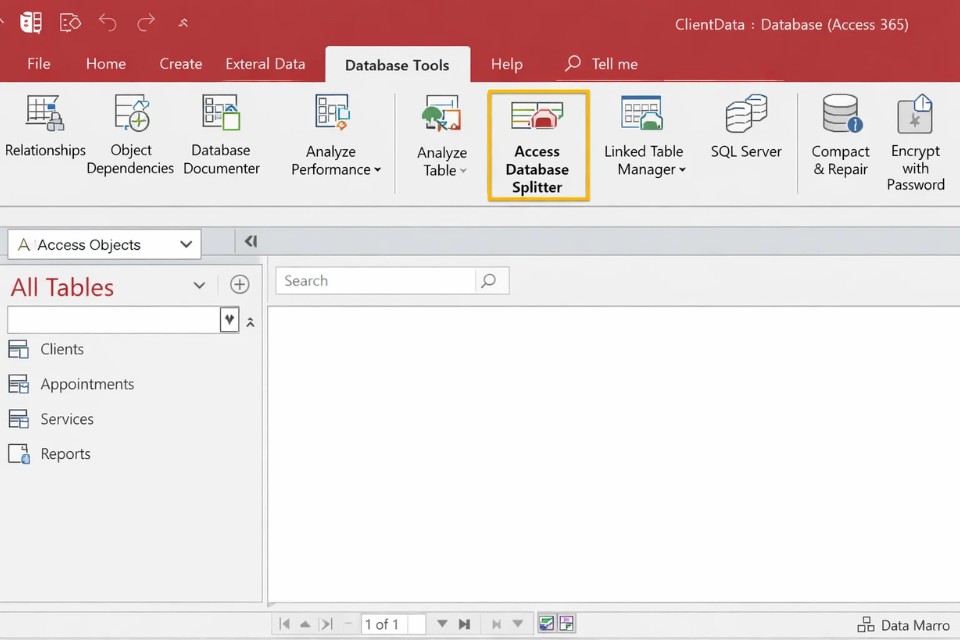Open the Relationships tool
Viewport: 960px width, 640px height.
(x=45, y=128)
